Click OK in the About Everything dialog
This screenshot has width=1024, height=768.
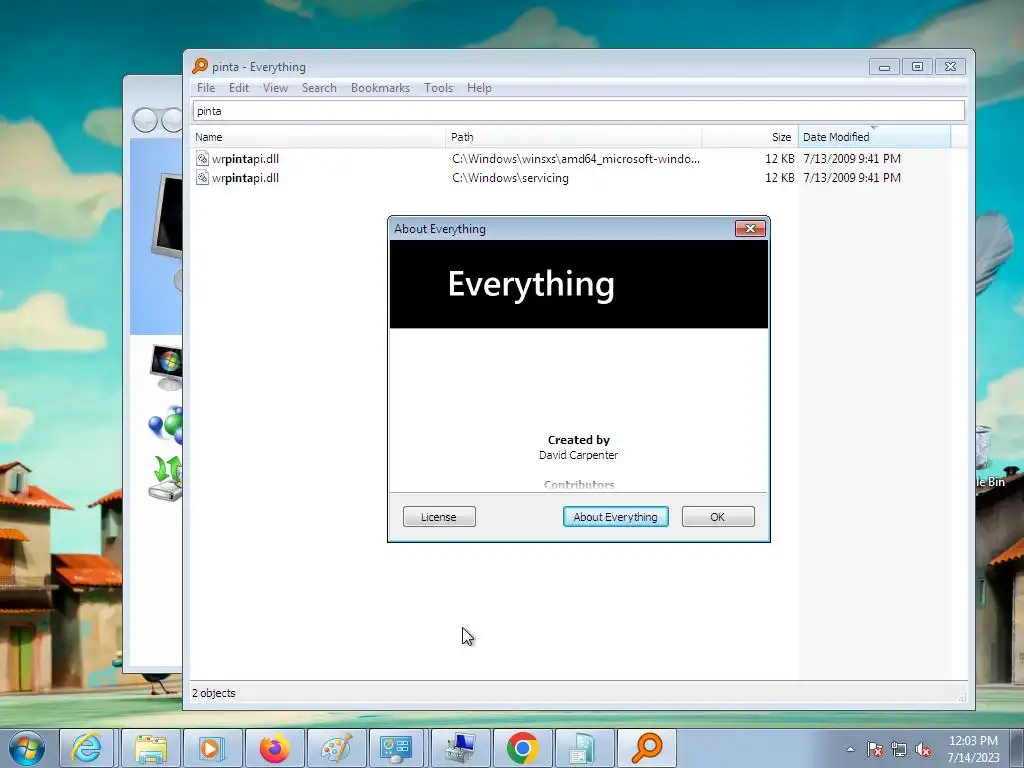pyautogui.click(x=718, y=517)
